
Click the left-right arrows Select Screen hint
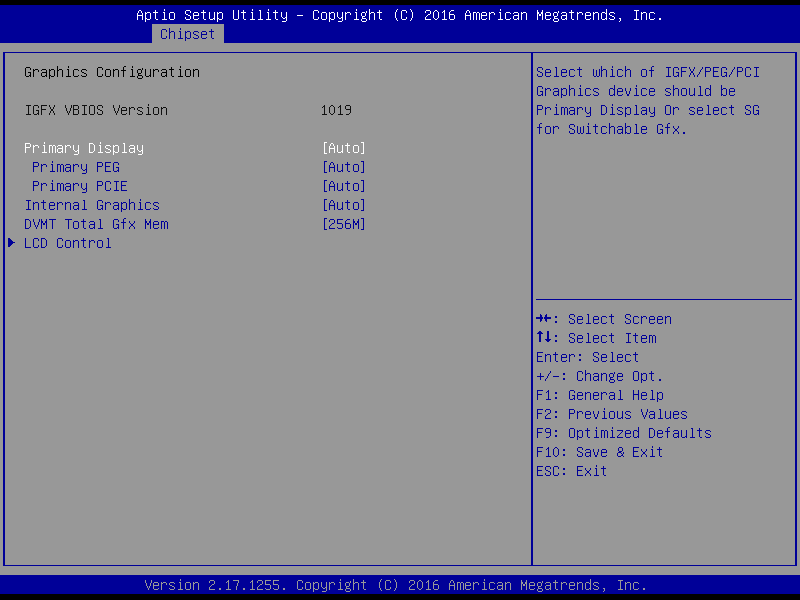tap(604, 319)
